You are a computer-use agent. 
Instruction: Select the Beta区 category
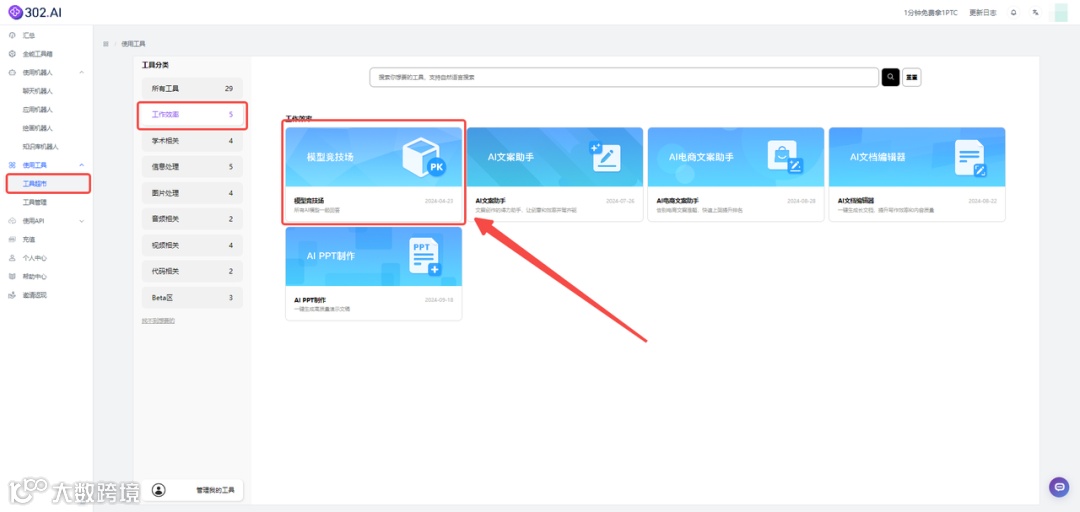coord(192,298)
